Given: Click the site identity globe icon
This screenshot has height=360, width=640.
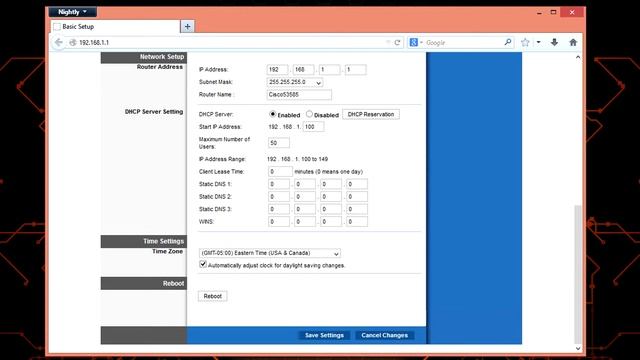Looking at the screenshot, I should (x=73, y=42).
